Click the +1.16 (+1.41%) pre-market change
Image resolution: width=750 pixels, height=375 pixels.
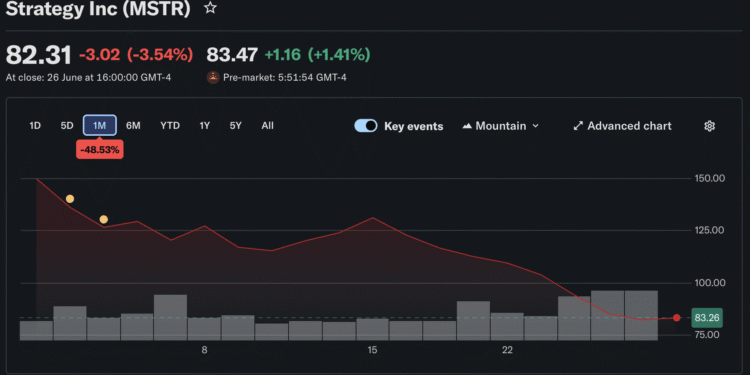318,55
